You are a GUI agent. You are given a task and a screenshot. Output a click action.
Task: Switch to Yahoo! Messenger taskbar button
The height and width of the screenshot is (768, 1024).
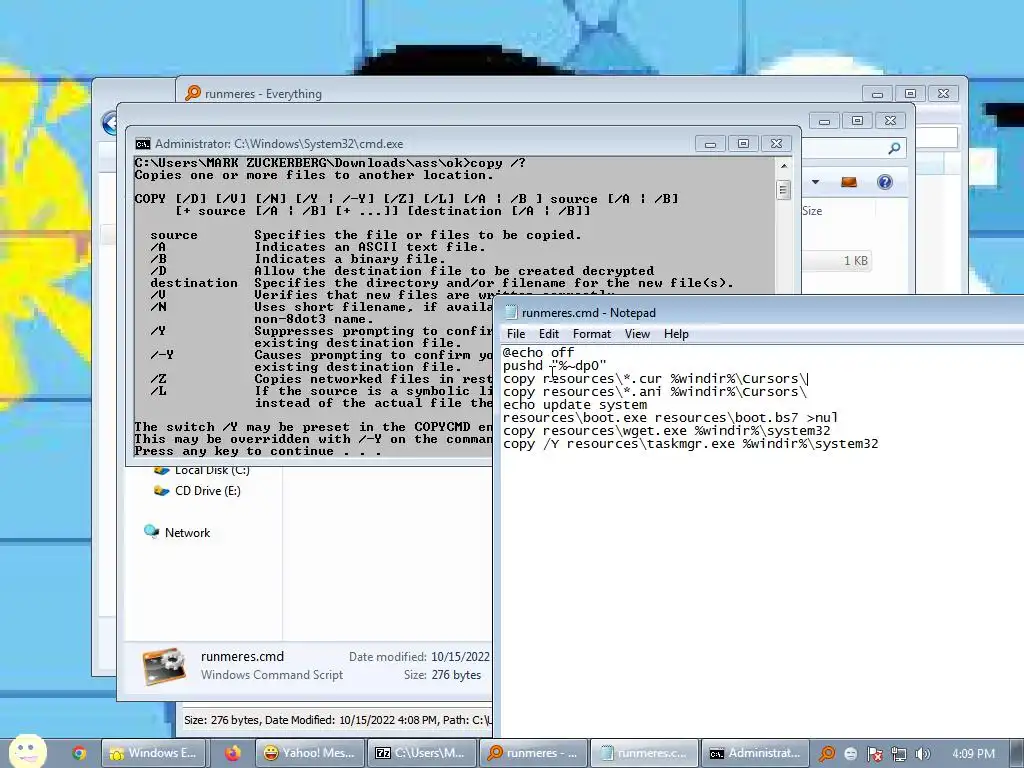tap(310, 753)
